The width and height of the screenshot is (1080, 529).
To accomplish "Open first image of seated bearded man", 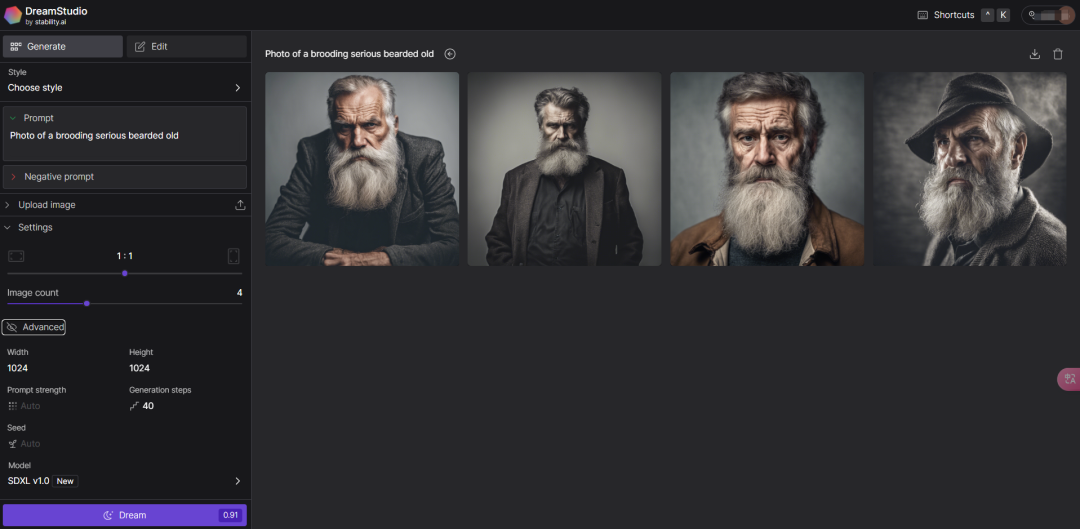I will [362, 169].
